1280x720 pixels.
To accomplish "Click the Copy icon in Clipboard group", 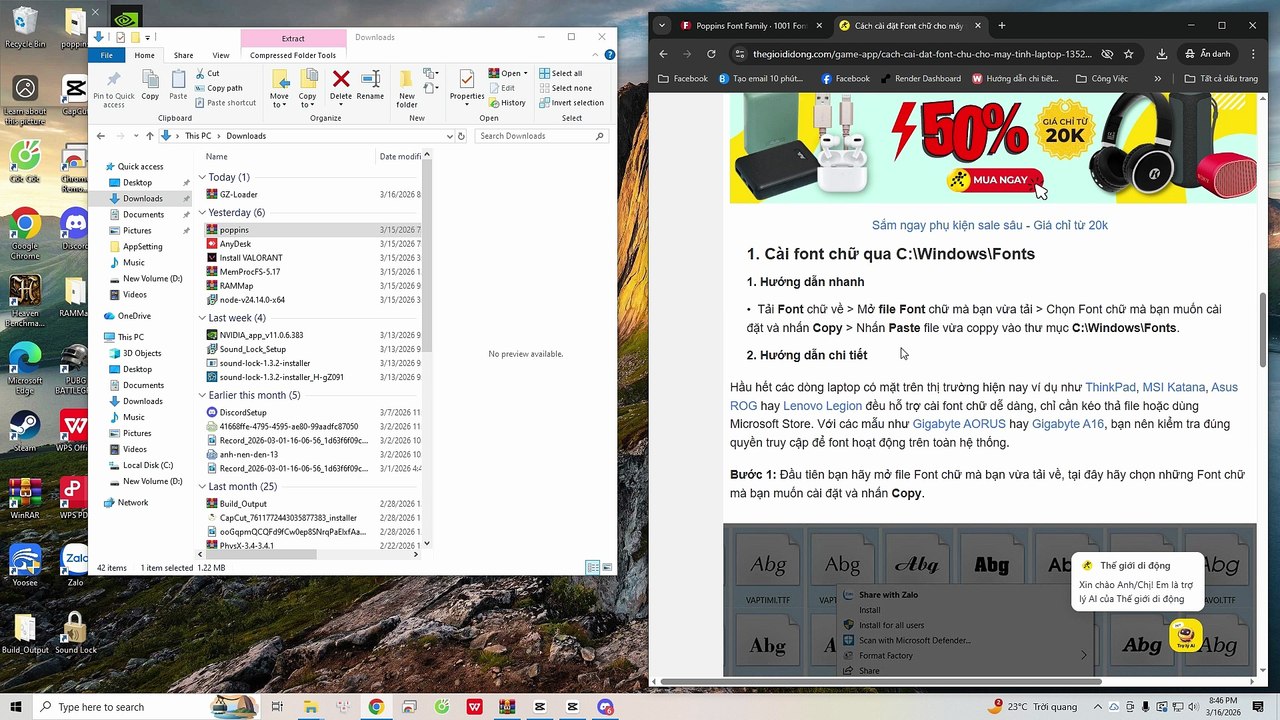I will point(150,86).
